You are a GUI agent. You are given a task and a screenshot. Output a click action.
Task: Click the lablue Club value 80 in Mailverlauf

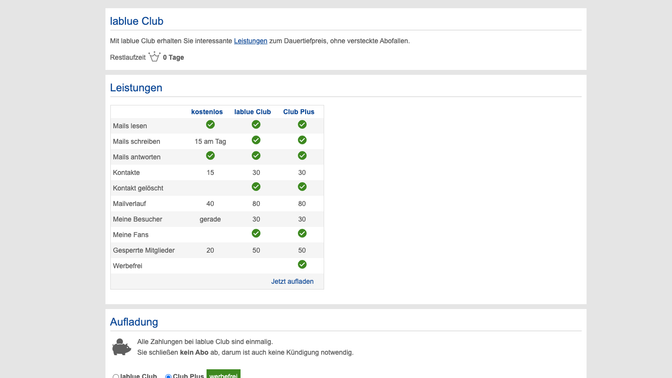[256, 204]
